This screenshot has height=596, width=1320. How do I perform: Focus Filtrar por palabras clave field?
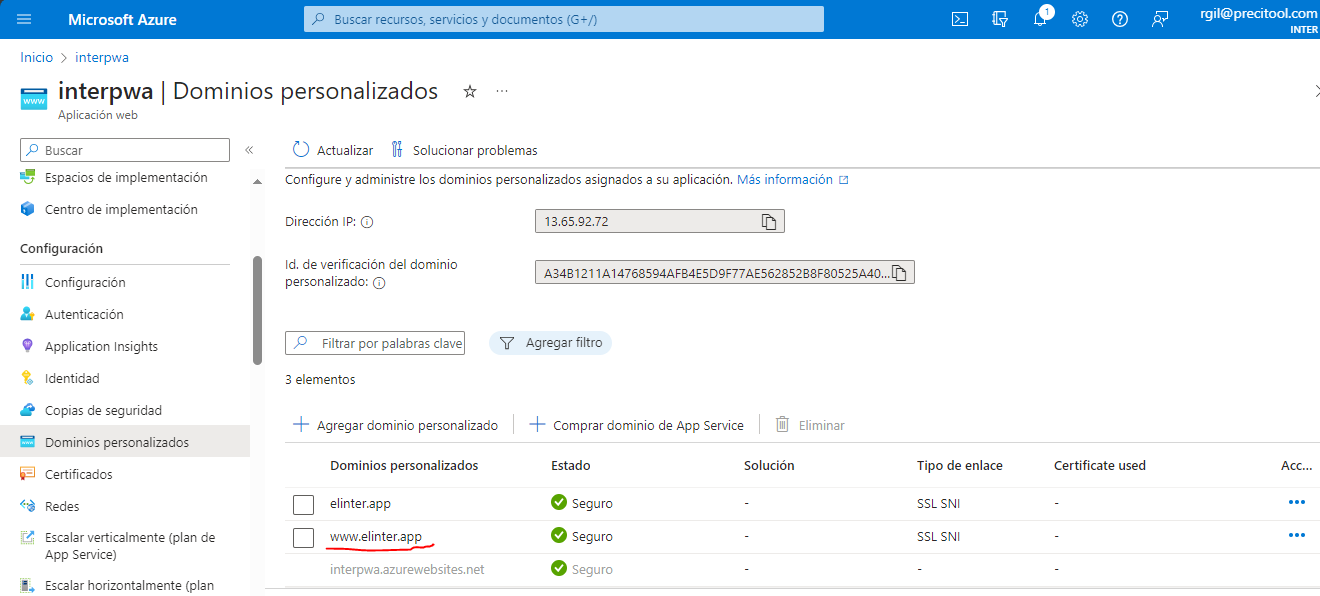375,343
